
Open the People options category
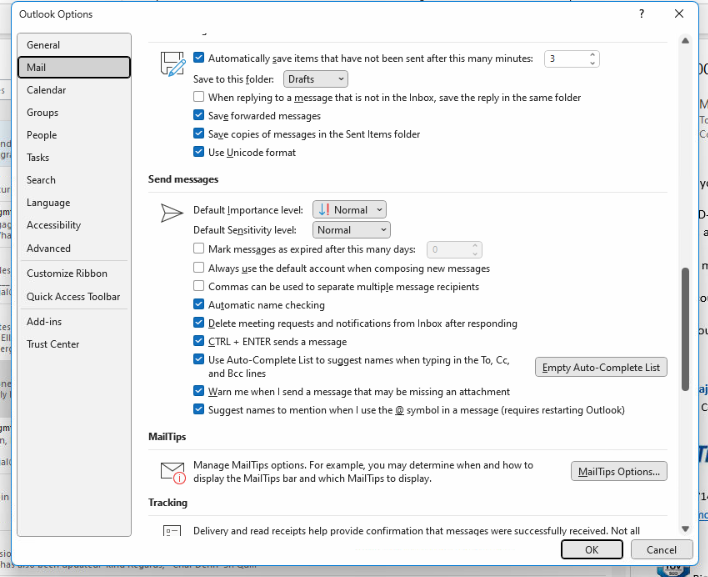click(75, 135)
